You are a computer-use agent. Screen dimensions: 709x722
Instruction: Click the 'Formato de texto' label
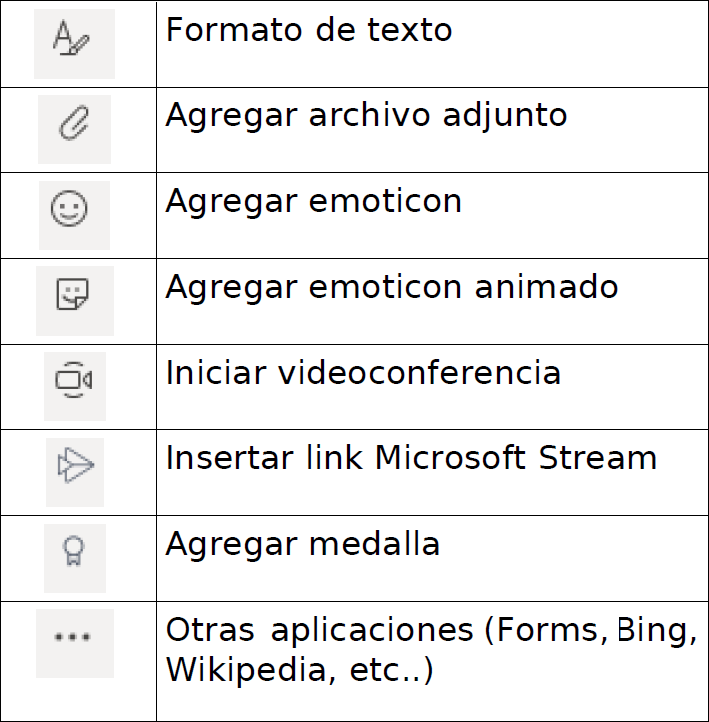tap(309, 30)
